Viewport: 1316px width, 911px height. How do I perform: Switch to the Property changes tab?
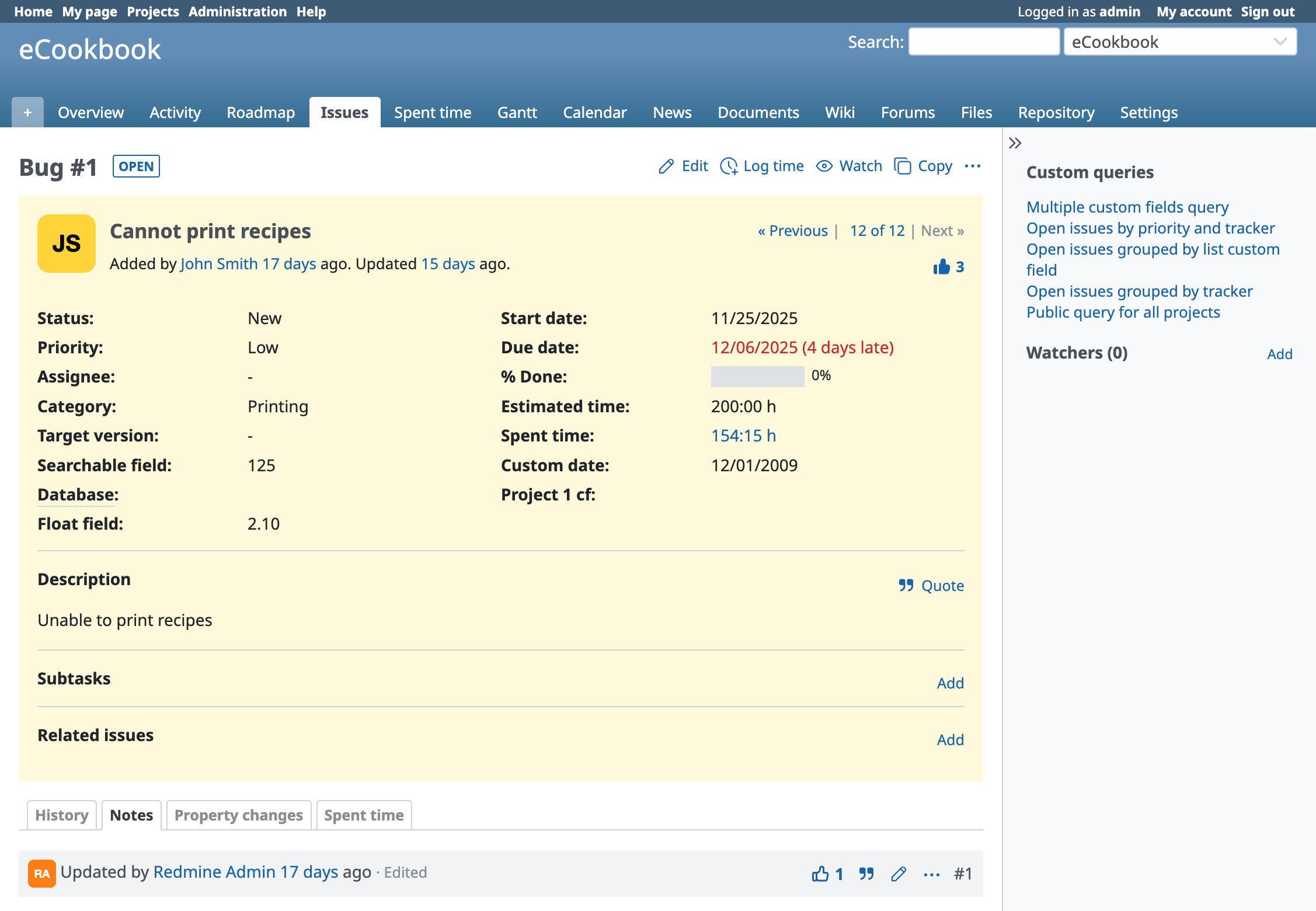(x=238, y=815)
